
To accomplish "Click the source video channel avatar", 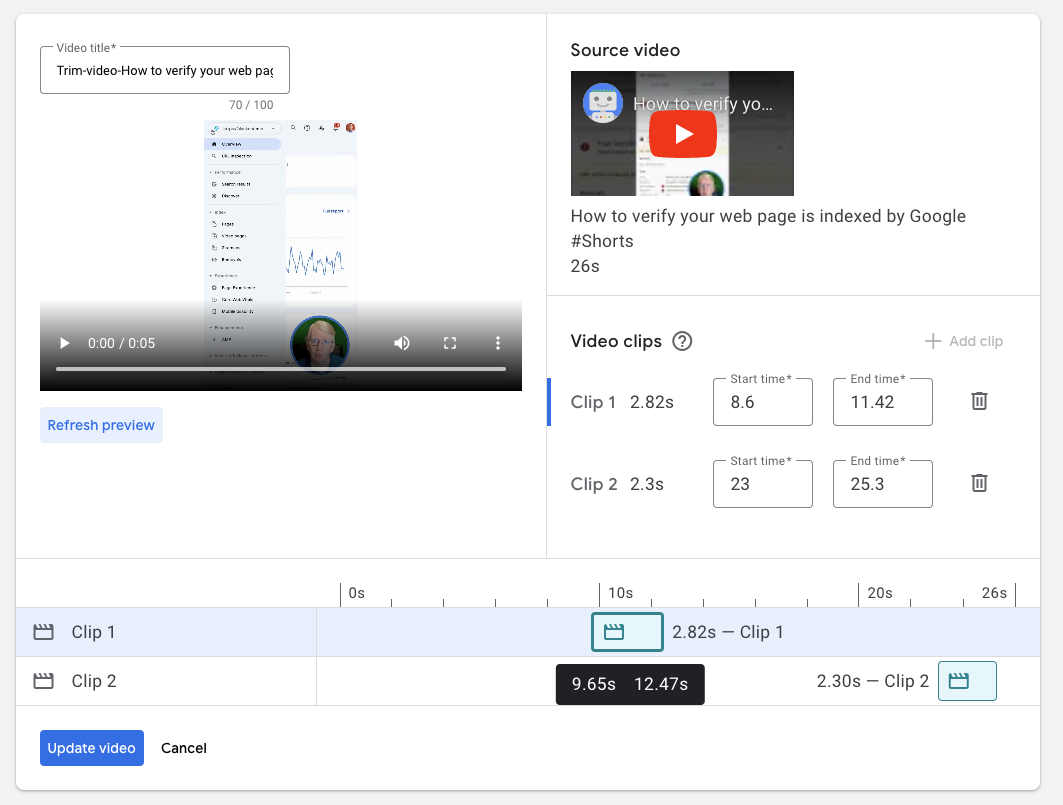I will pos(603,103).
